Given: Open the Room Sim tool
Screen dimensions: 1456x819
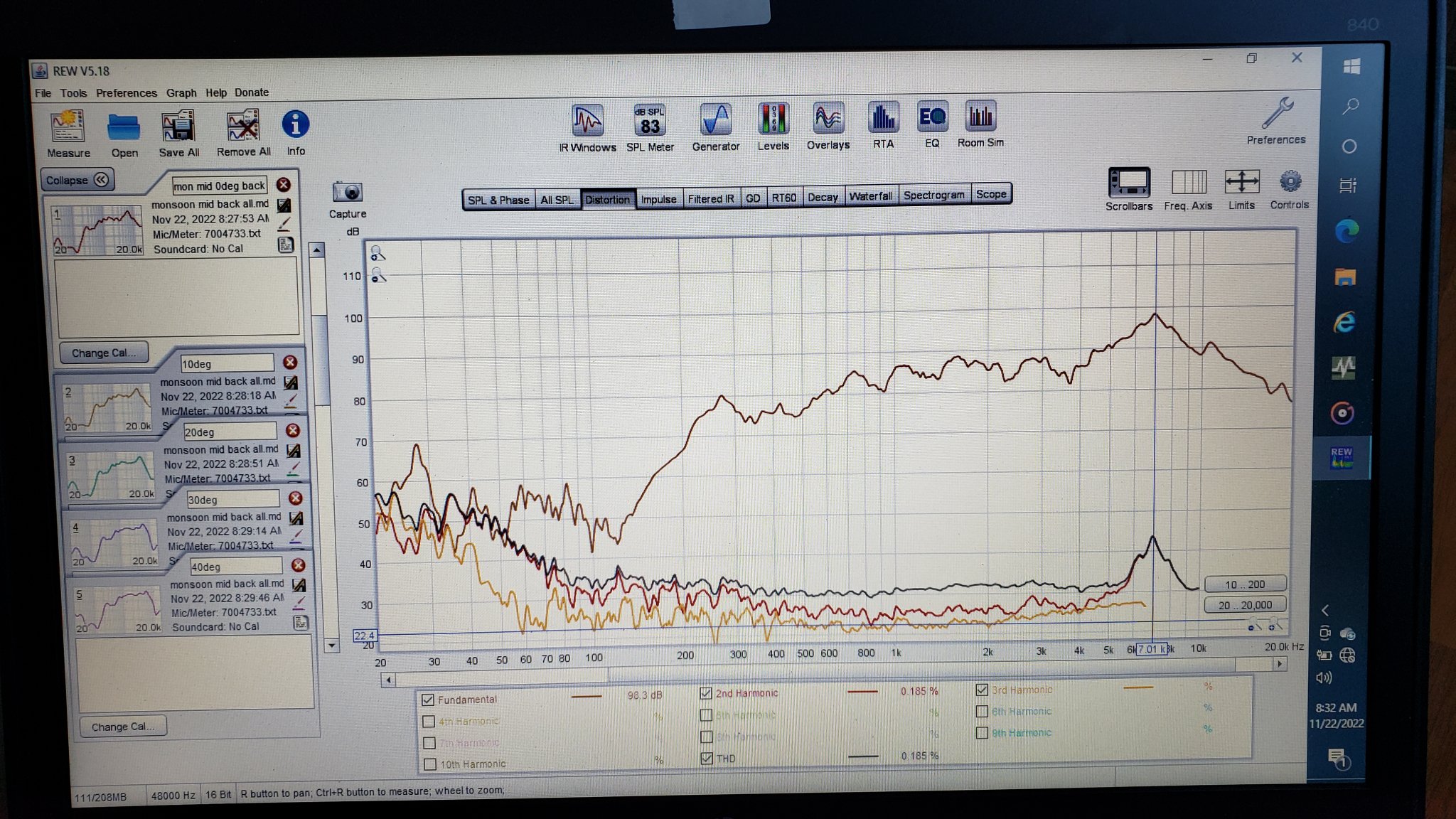Looking at the screenshot, I should tap(980, 124).
